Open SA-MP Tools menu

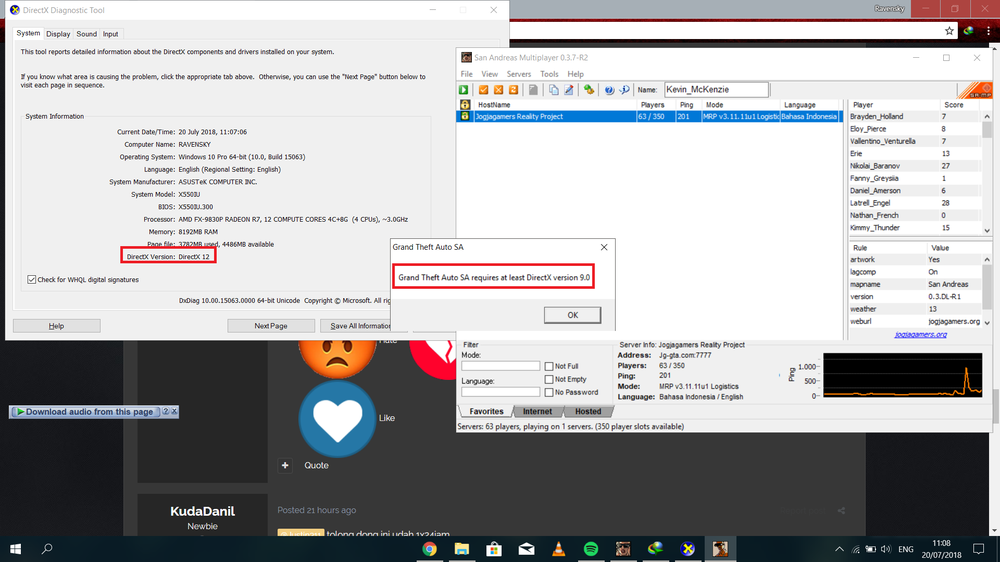(x=549, y=74)
